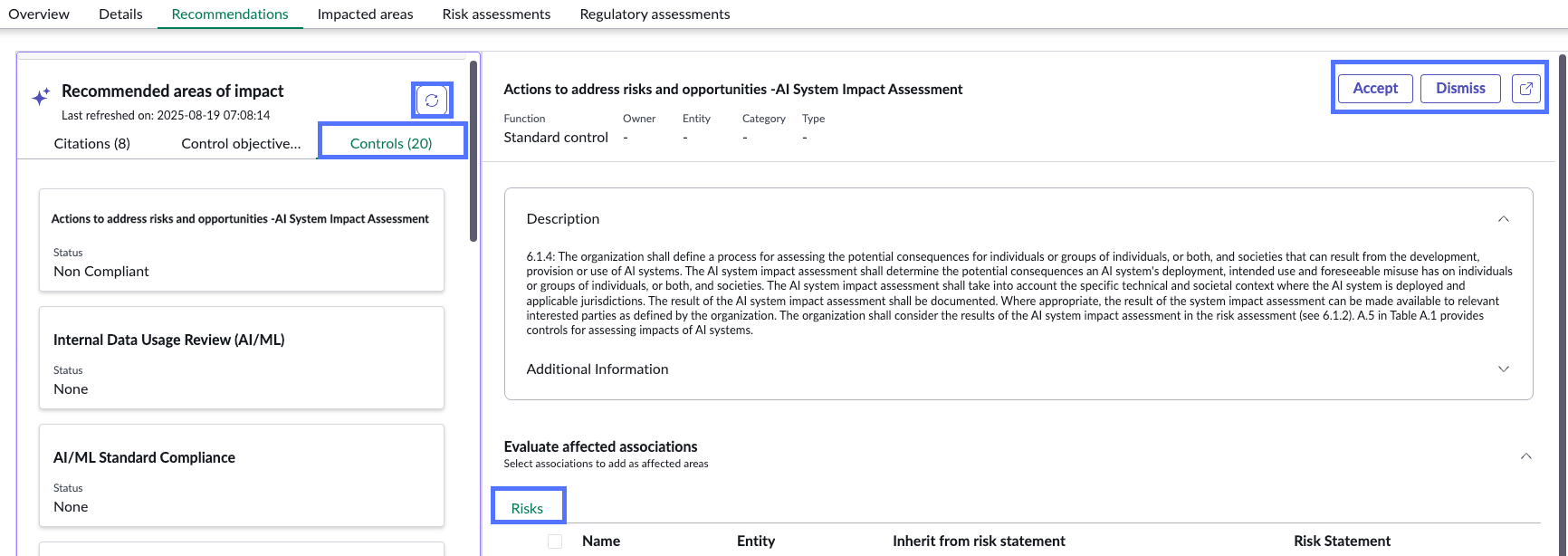Open the Internal Data Usage Review card
Viewport: 1568px width, 556px height.
[242, 358]
